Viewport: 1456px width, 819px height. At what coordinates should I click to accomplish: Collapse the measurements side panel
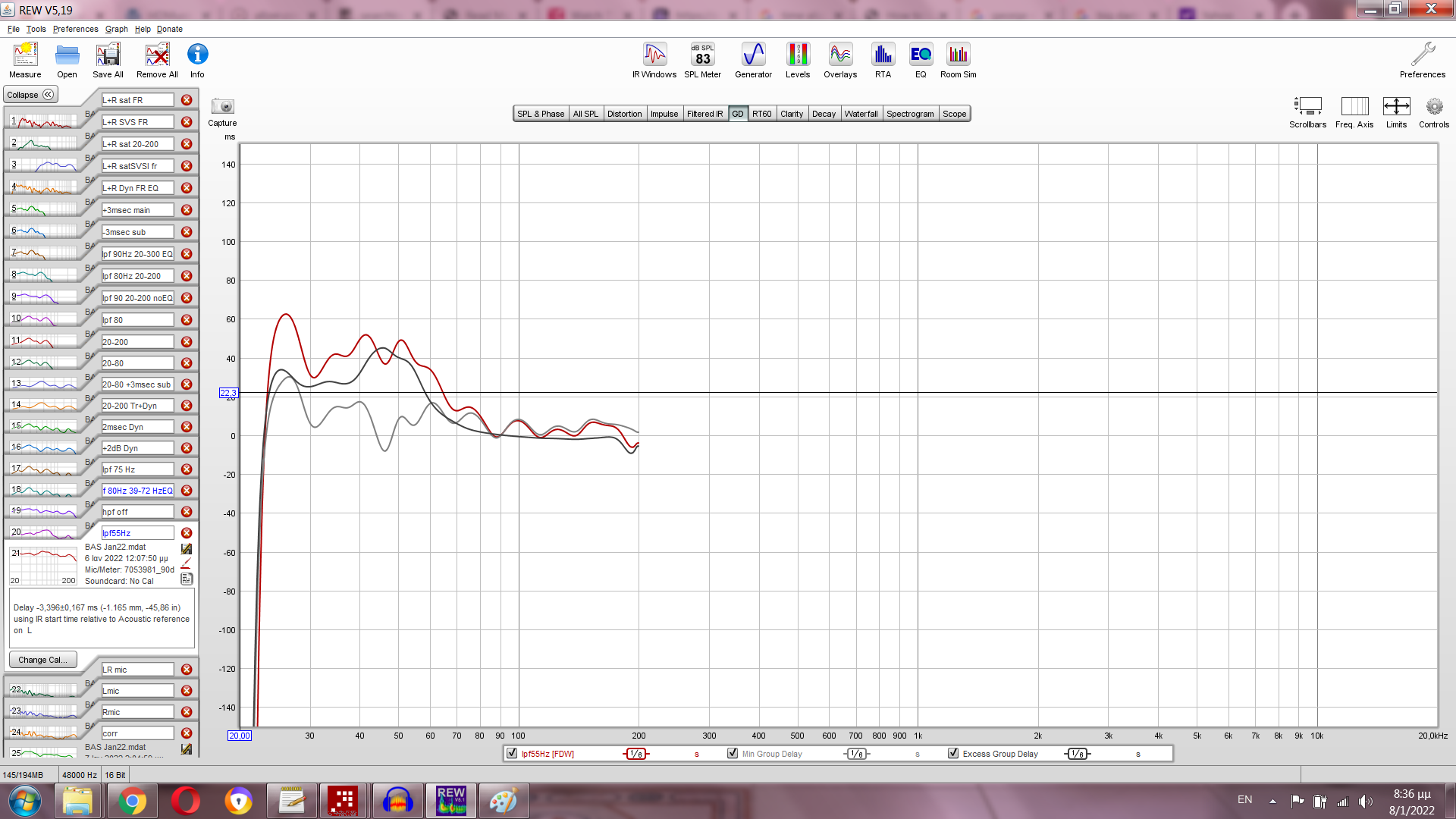click(31, 95)
